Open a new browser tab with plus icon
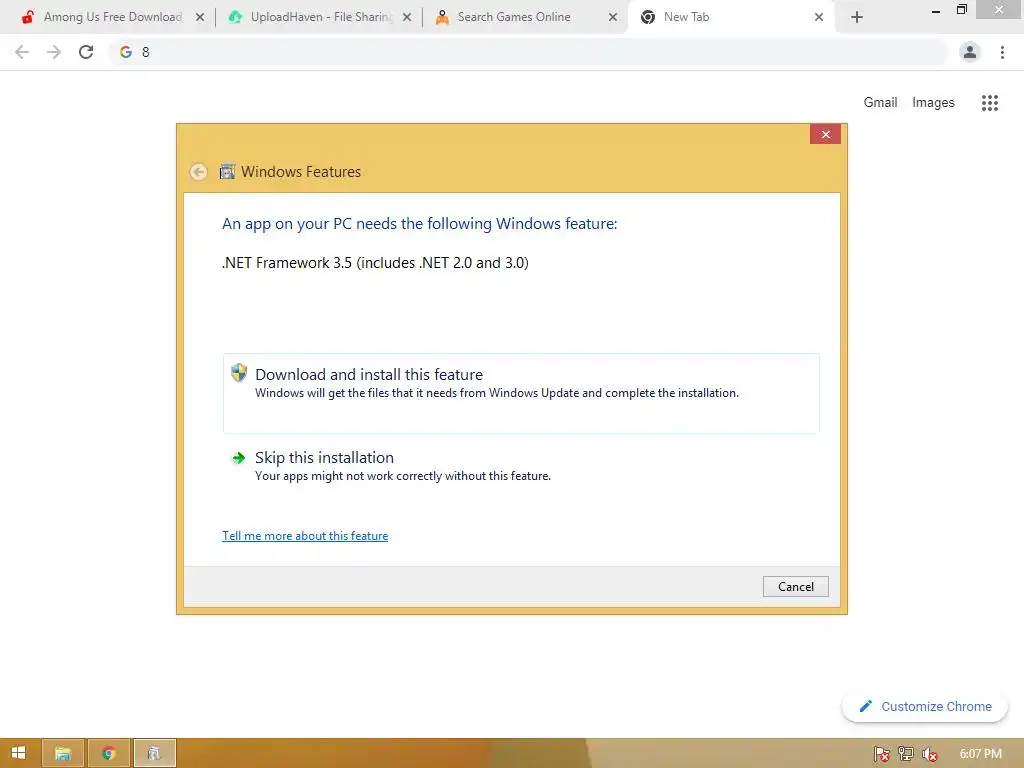This screenshot has width=1024, height=768. [x=857, y=18]
